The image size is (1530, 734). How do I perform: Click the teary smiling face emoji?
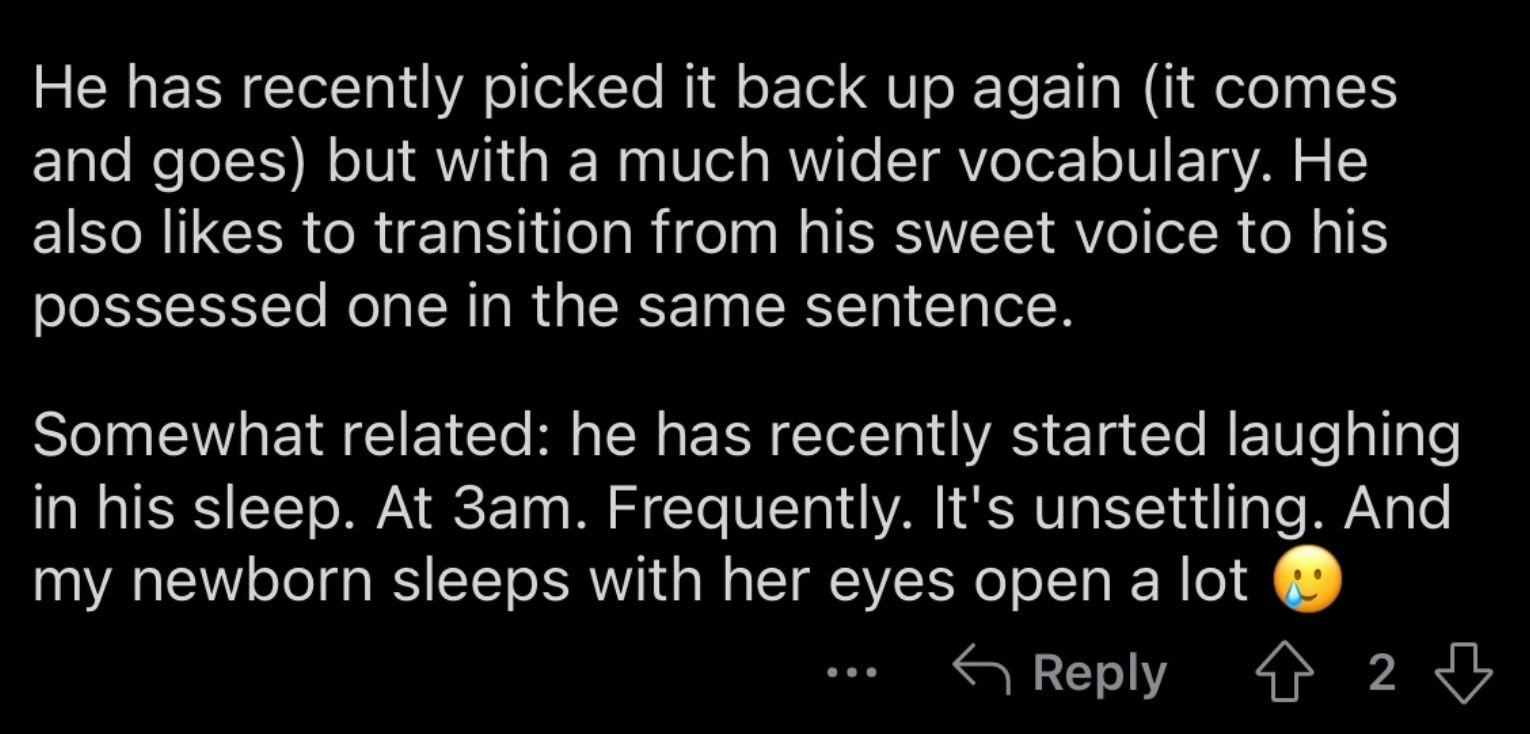pos(1305,583)
